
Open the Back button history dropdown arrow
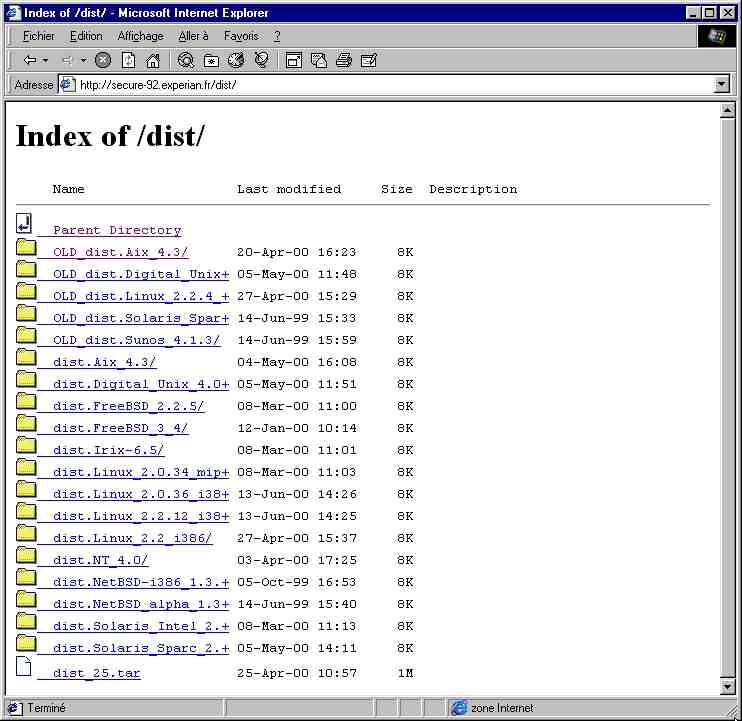(x=45, y=60)
